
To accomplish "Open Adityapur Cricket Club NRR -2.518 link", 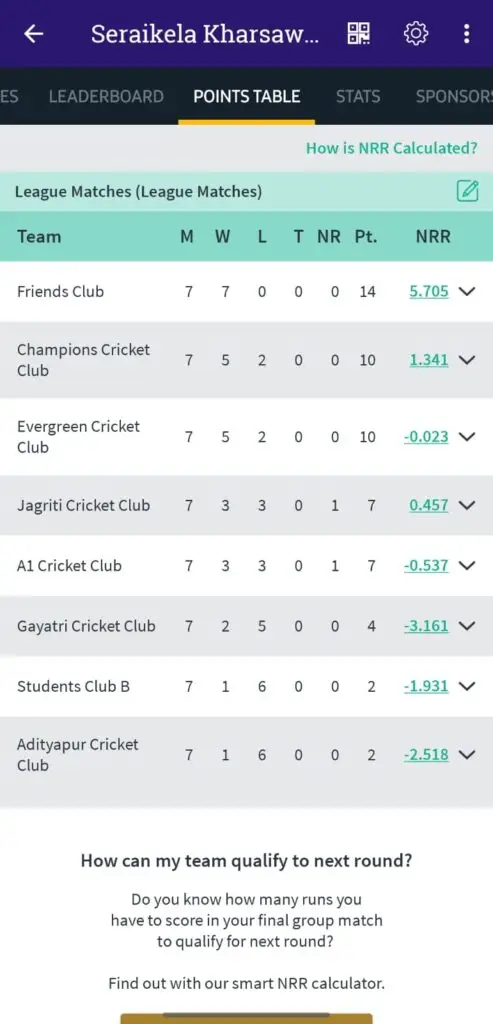I will click(x=426, y=755).
